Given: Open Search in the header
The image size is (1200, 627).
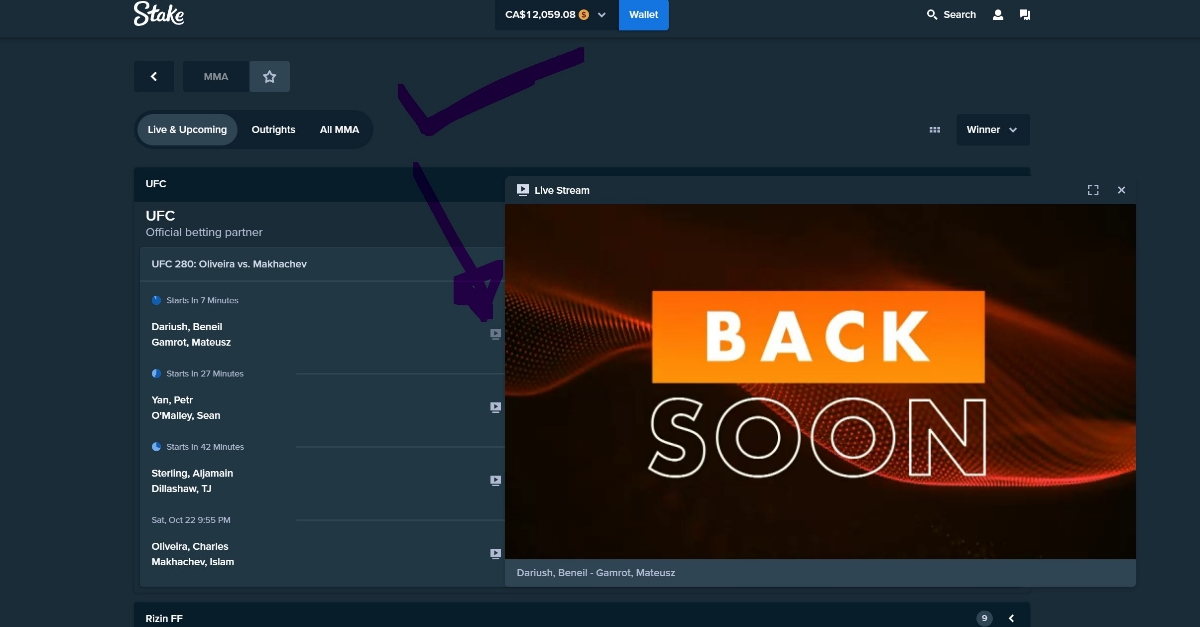Looking at the screenshot, I should (x=951, y=15).
